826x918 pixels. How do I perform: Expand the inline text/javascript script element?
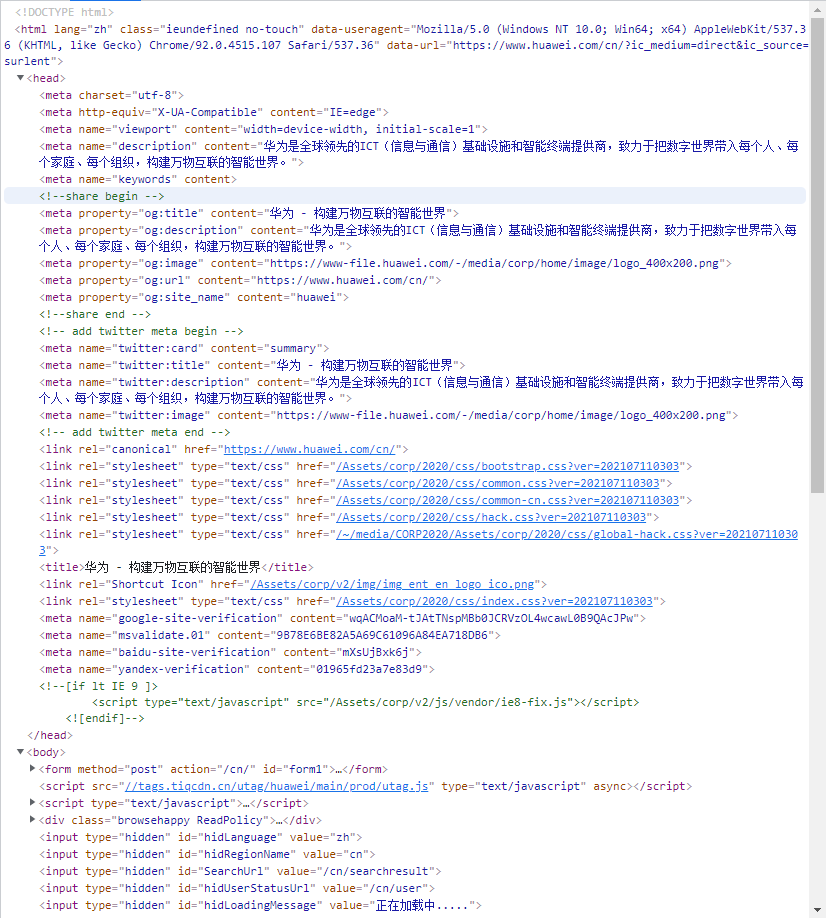33,803
